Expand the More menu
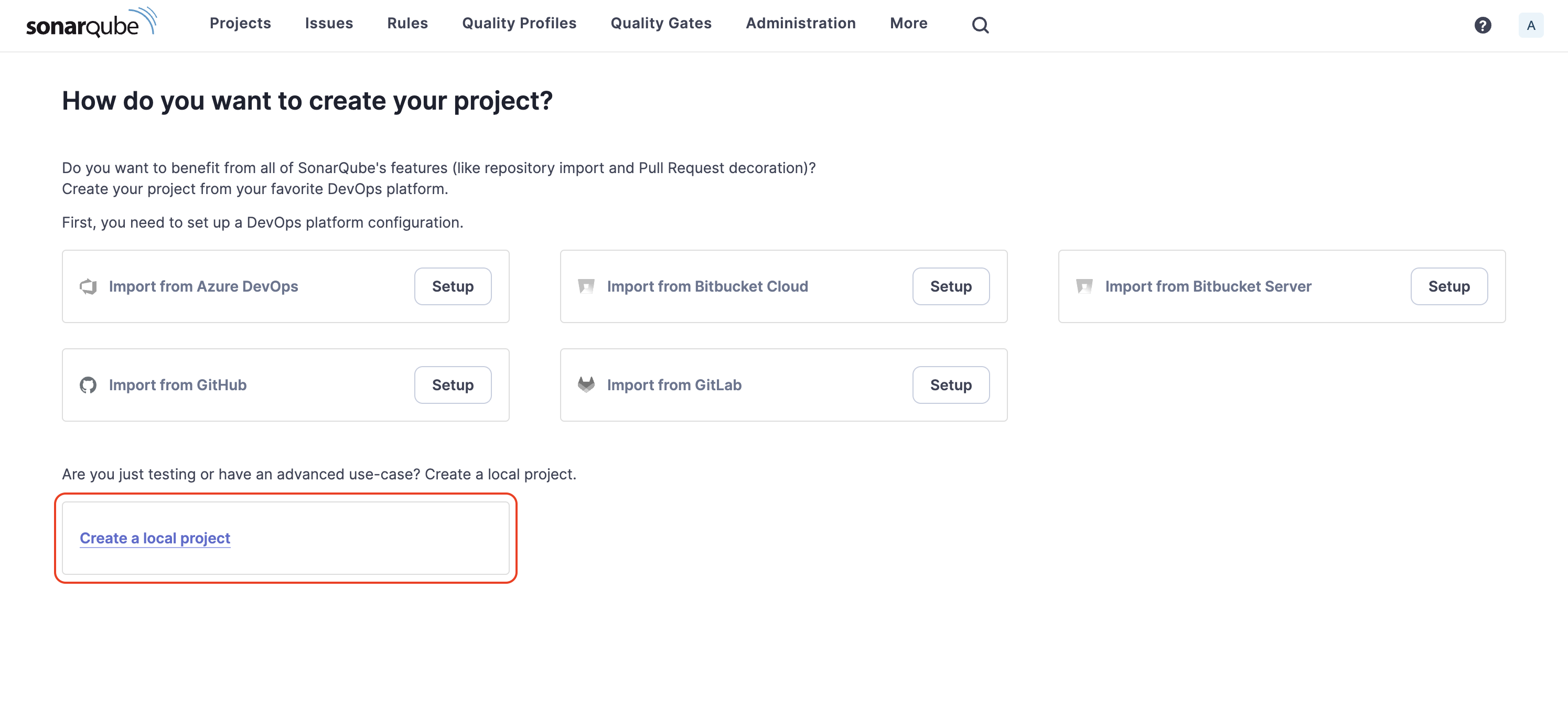The width and height of the screenshot is (1568, 728). 908,23
